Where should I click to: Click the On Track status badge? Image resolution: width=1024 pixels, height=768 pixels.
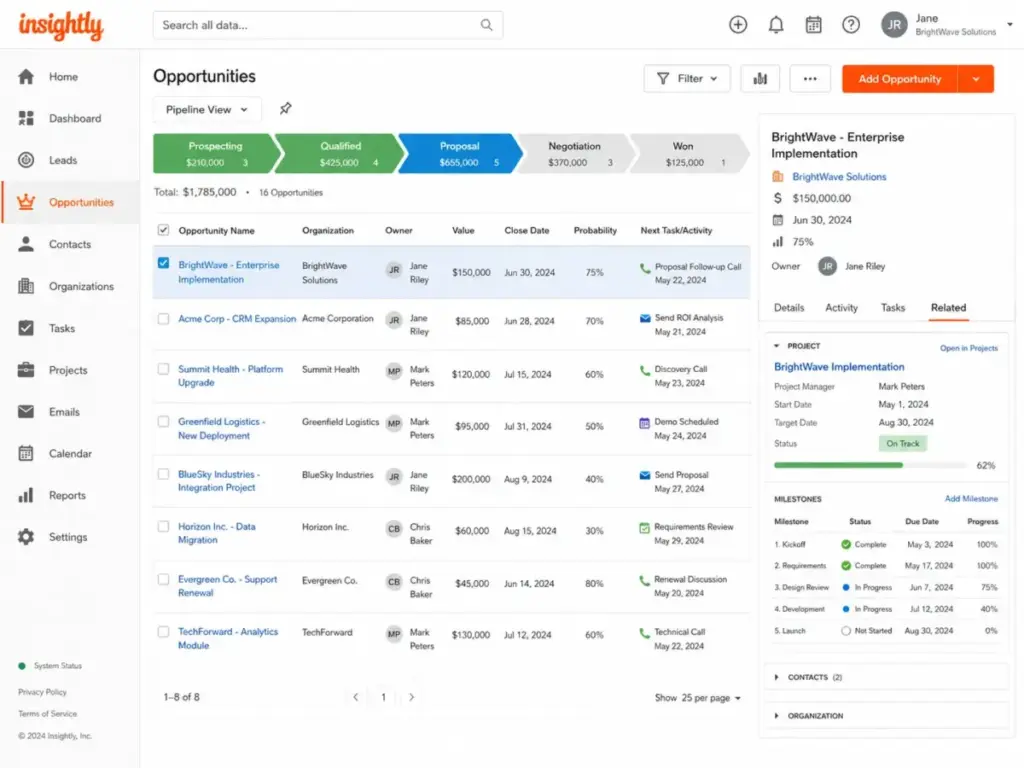[x=903, y=443]
